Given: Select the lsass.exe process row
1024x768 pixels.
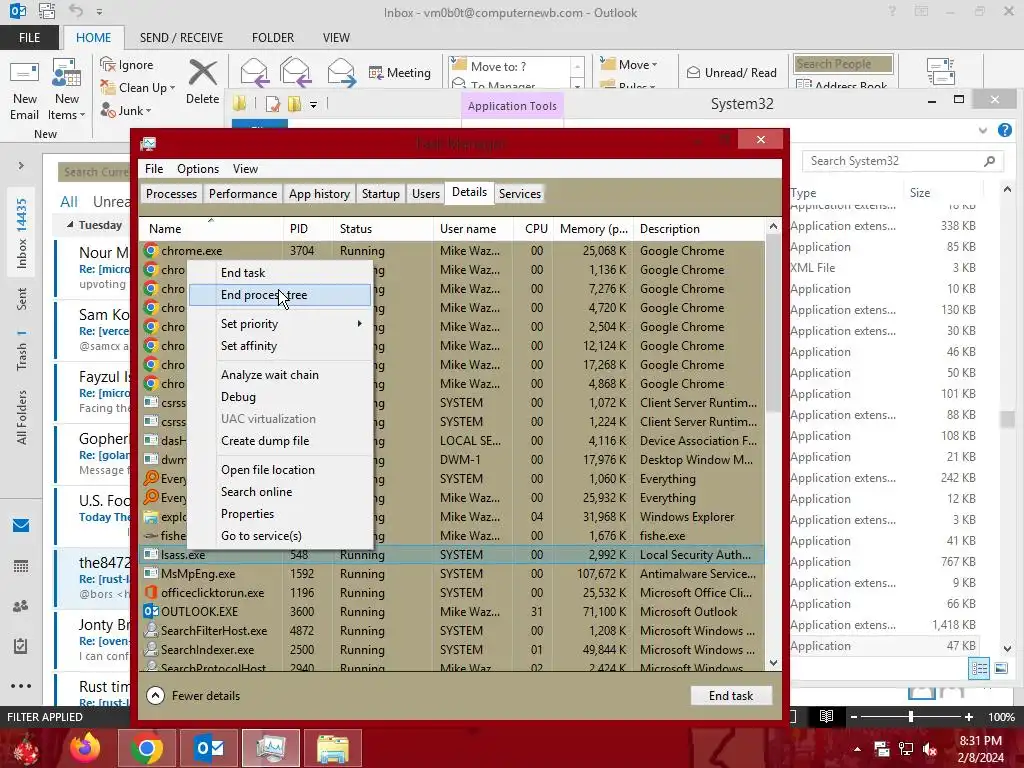Looking at the screenshot, I should (x=451, y=555).
